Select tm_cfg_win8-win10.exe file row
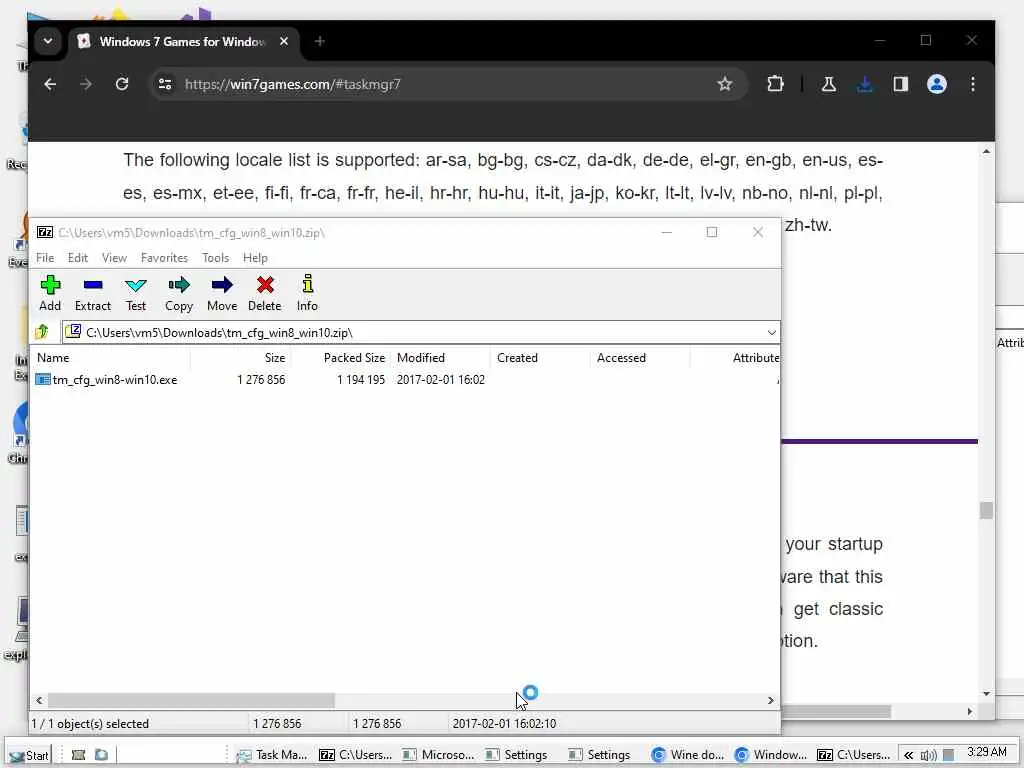Viewport: 1024px width, 768px height. click(x=405, y=380)
